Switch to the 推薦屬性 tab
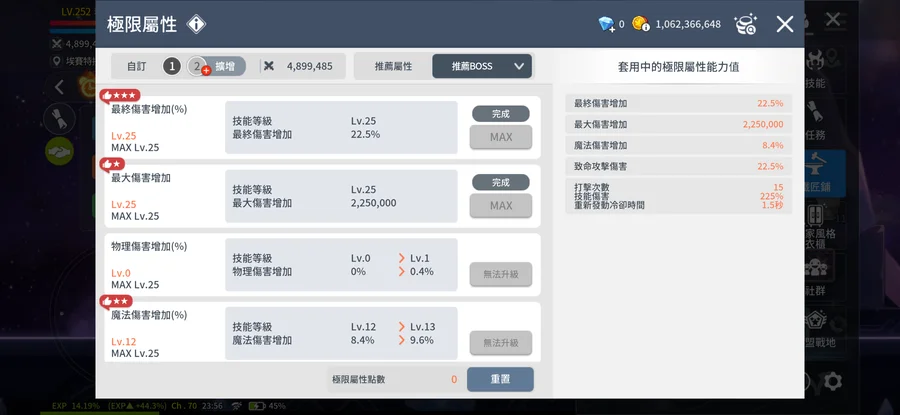 pyautogui.click(x=393, y=66)
